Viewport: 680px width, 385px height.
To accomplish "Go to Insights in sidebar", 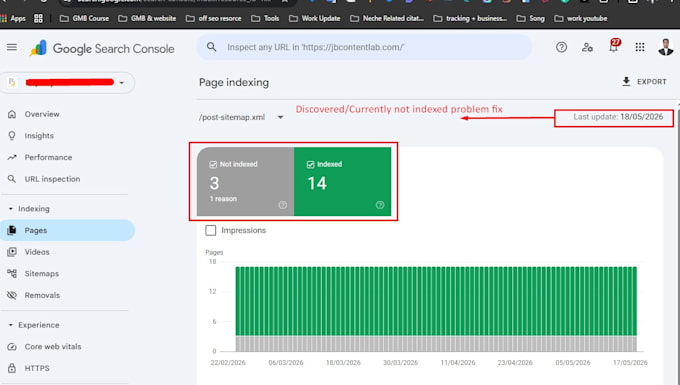I will tap(39, 136).
